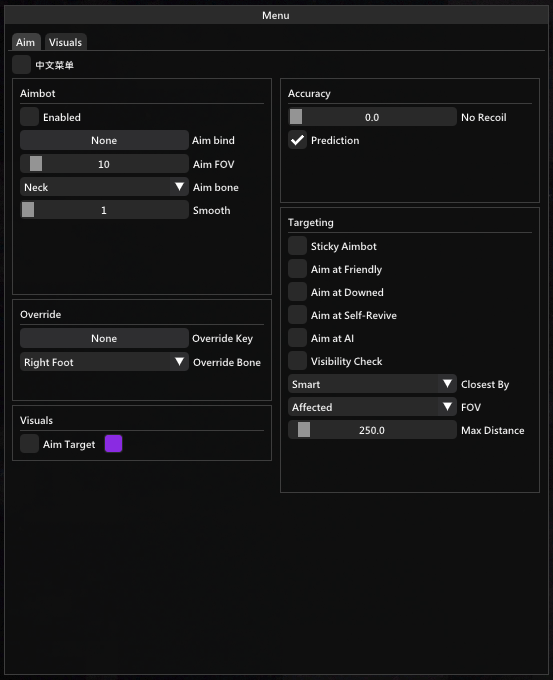Expand the FOV Affected dropdown
Screen dimensions: 553x680
pos(372,407)
